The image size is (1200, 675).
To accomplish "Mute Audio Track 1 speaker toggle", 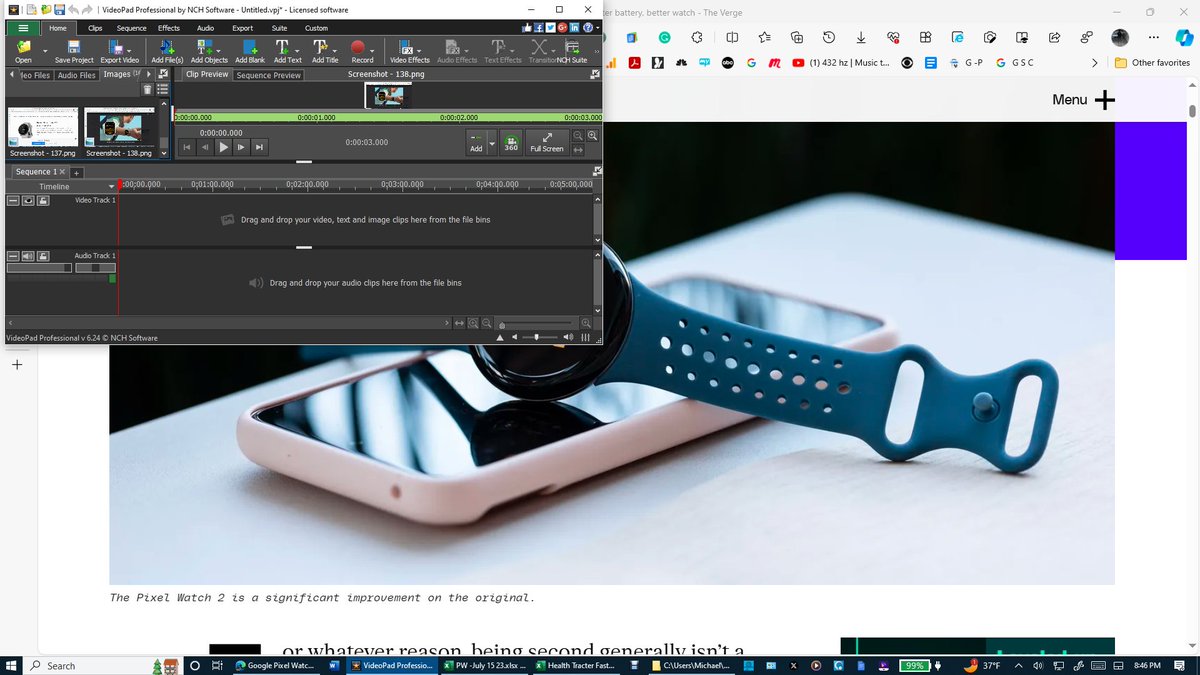I will (28, 256).
